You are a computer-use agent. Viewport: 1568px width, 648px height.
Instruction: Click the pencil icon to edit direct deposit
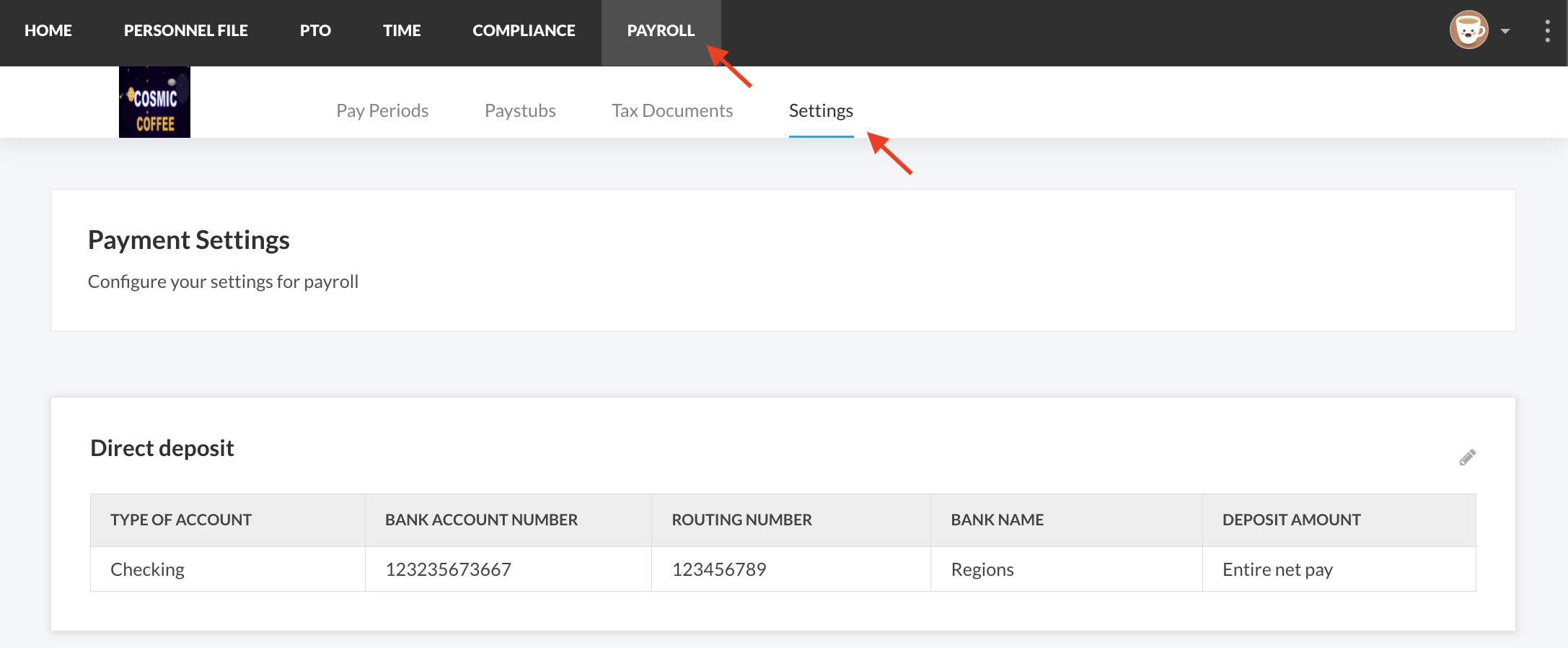click(x=1467, y=457)
